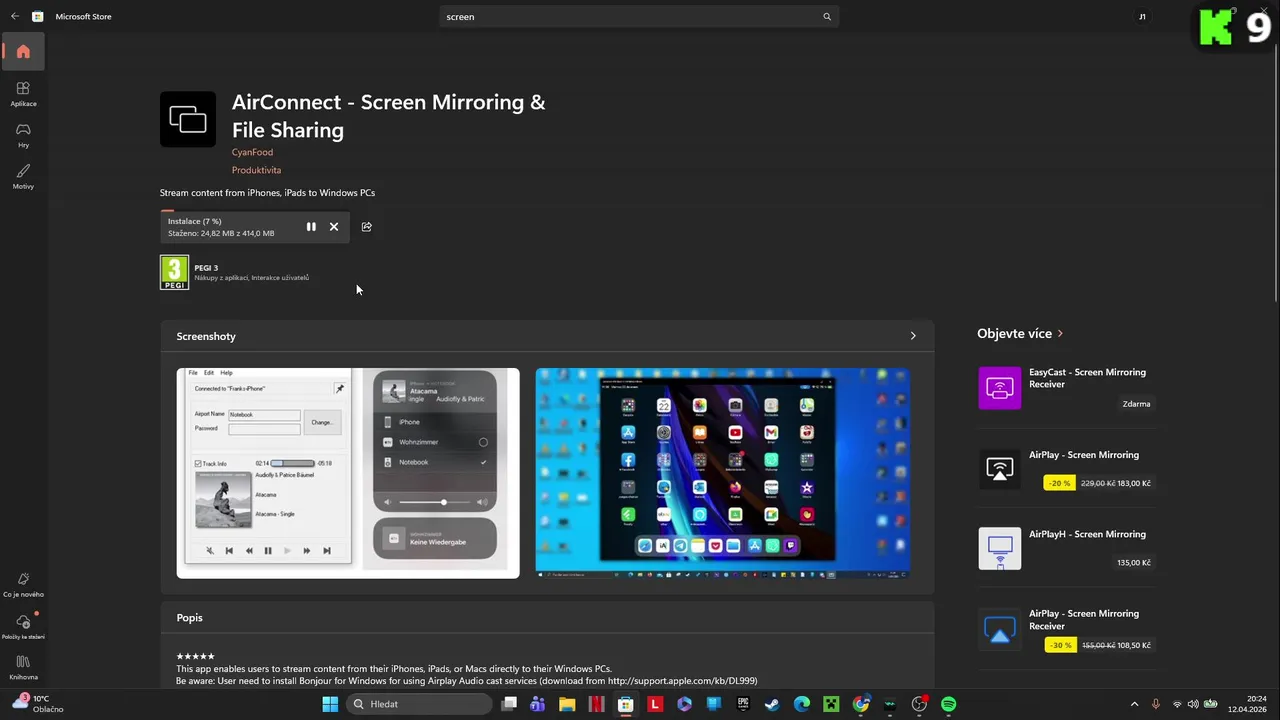The image size is (1280, 720).
Task: Open the Aplikace section in sidebar
Action: (23, 94)
